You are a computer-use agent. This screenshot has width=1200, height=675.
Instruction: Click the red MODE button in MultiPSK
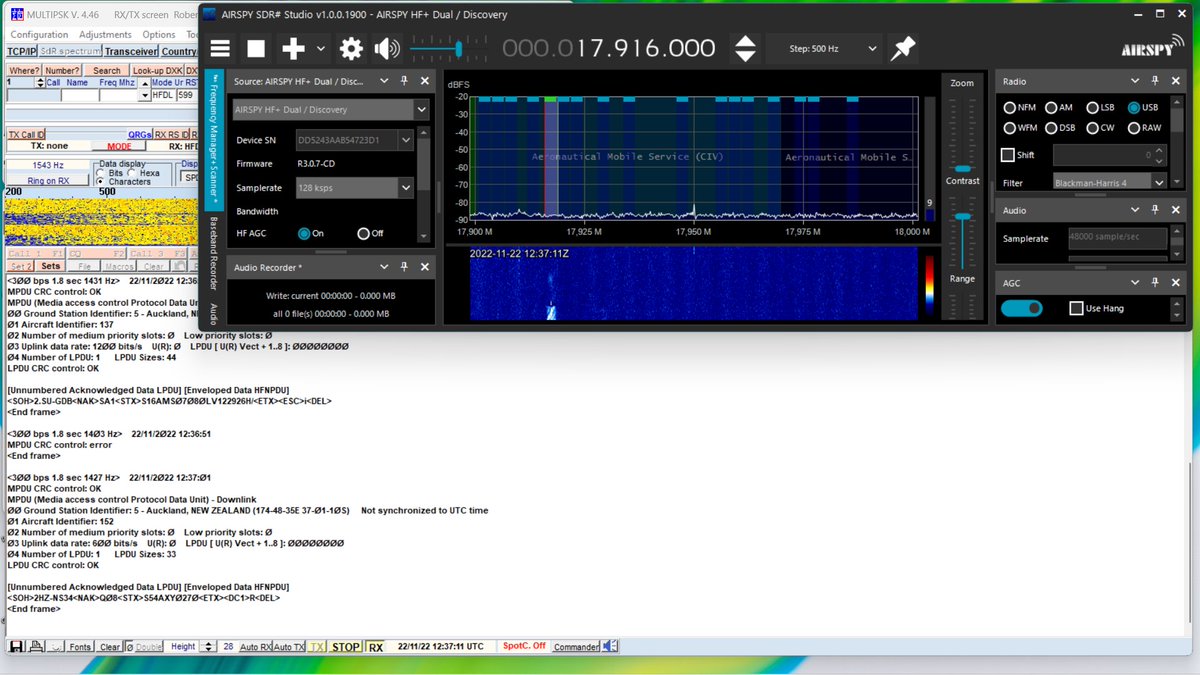[x=118, y=146]
